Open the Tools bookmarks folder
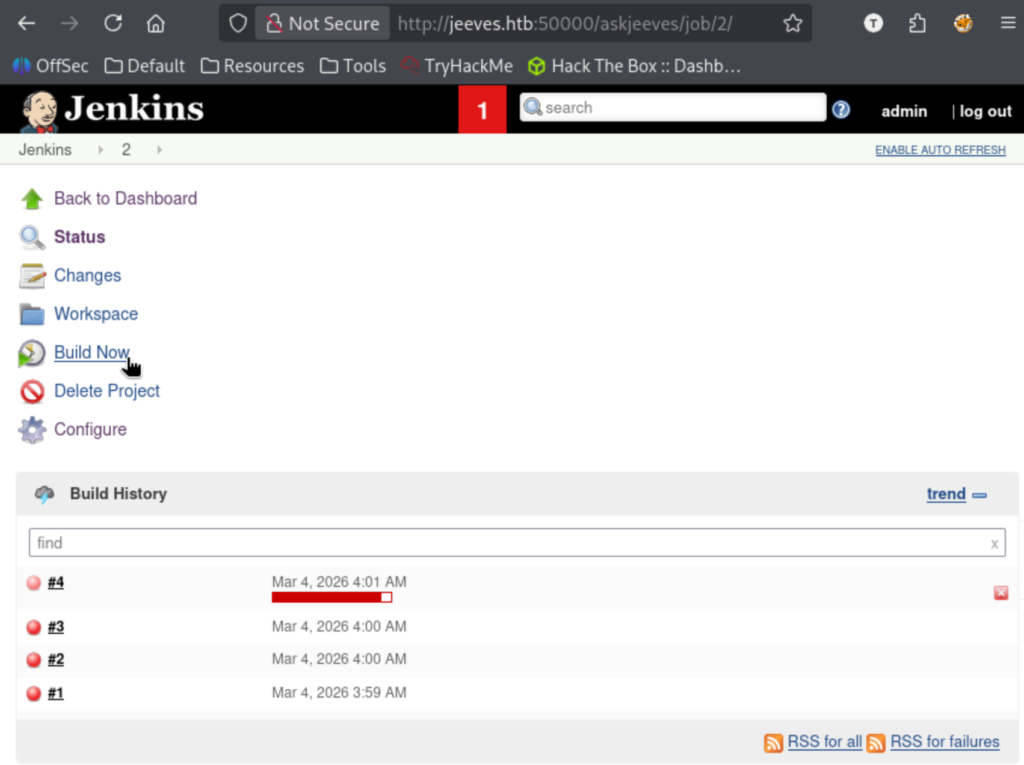 pyautogui.click(x=353, y=66)
